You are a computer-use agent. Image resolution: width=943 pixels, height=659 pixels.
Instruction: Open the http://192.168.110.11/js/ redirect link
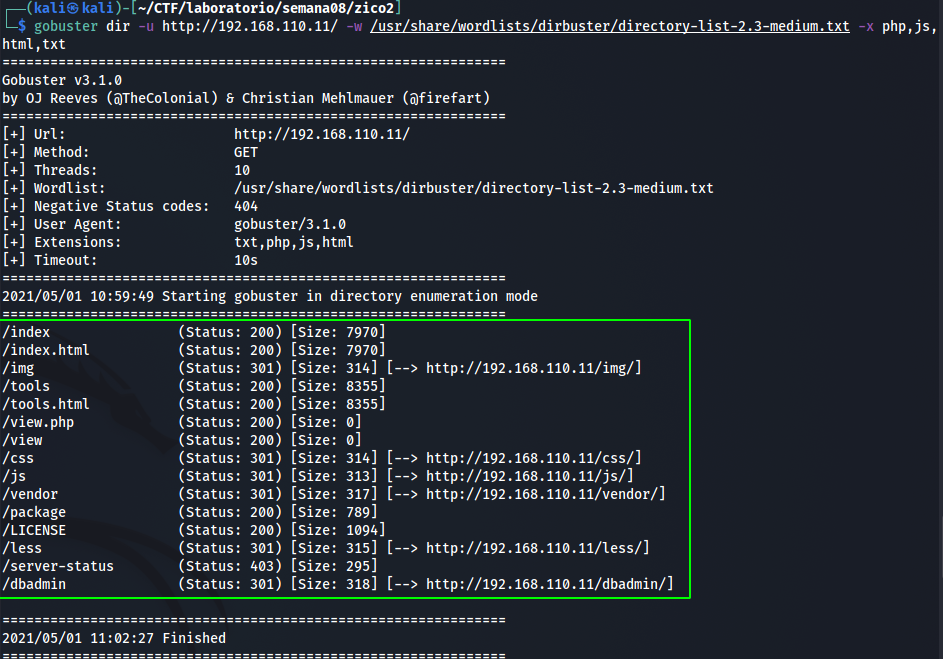(x=529, y=476)
